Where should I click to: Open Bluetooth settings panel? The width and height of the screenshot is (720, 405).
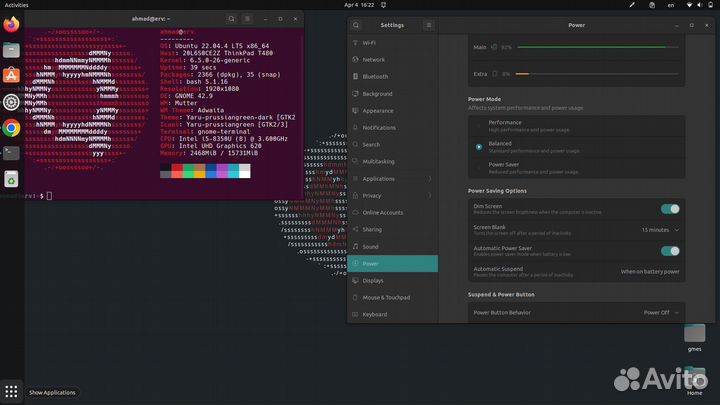point(393,77)
